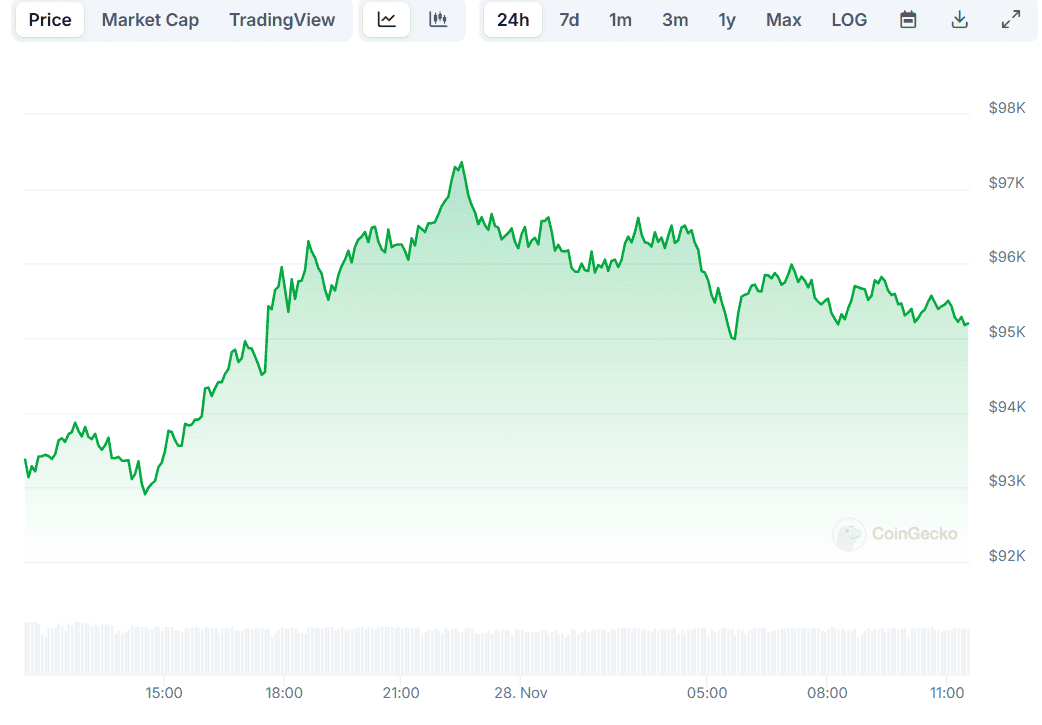
Task: Open the calendar date picker icon
Action: [908, 19]
